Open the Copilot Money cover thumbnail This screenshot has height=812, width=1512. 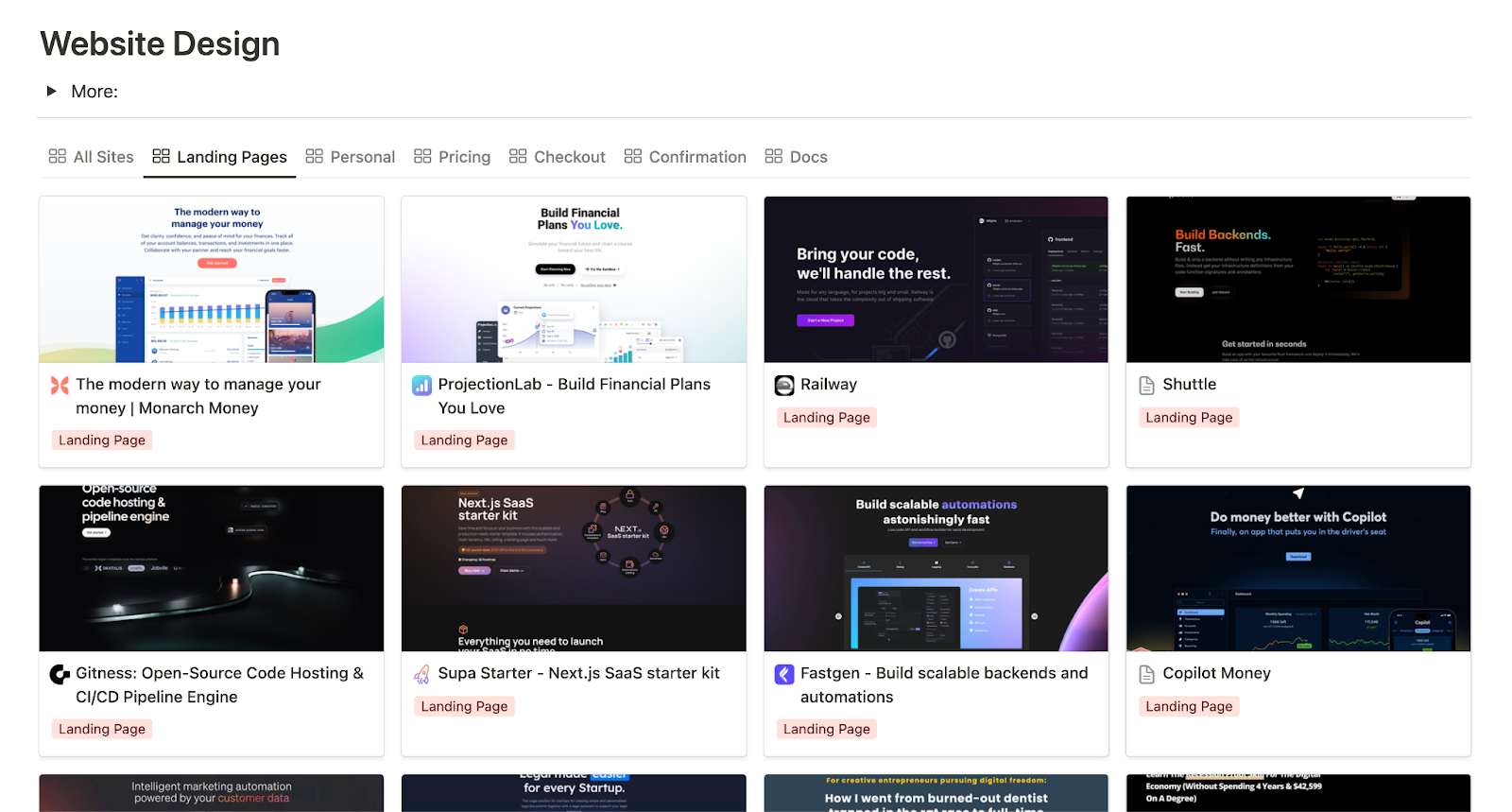(1298, 568)
